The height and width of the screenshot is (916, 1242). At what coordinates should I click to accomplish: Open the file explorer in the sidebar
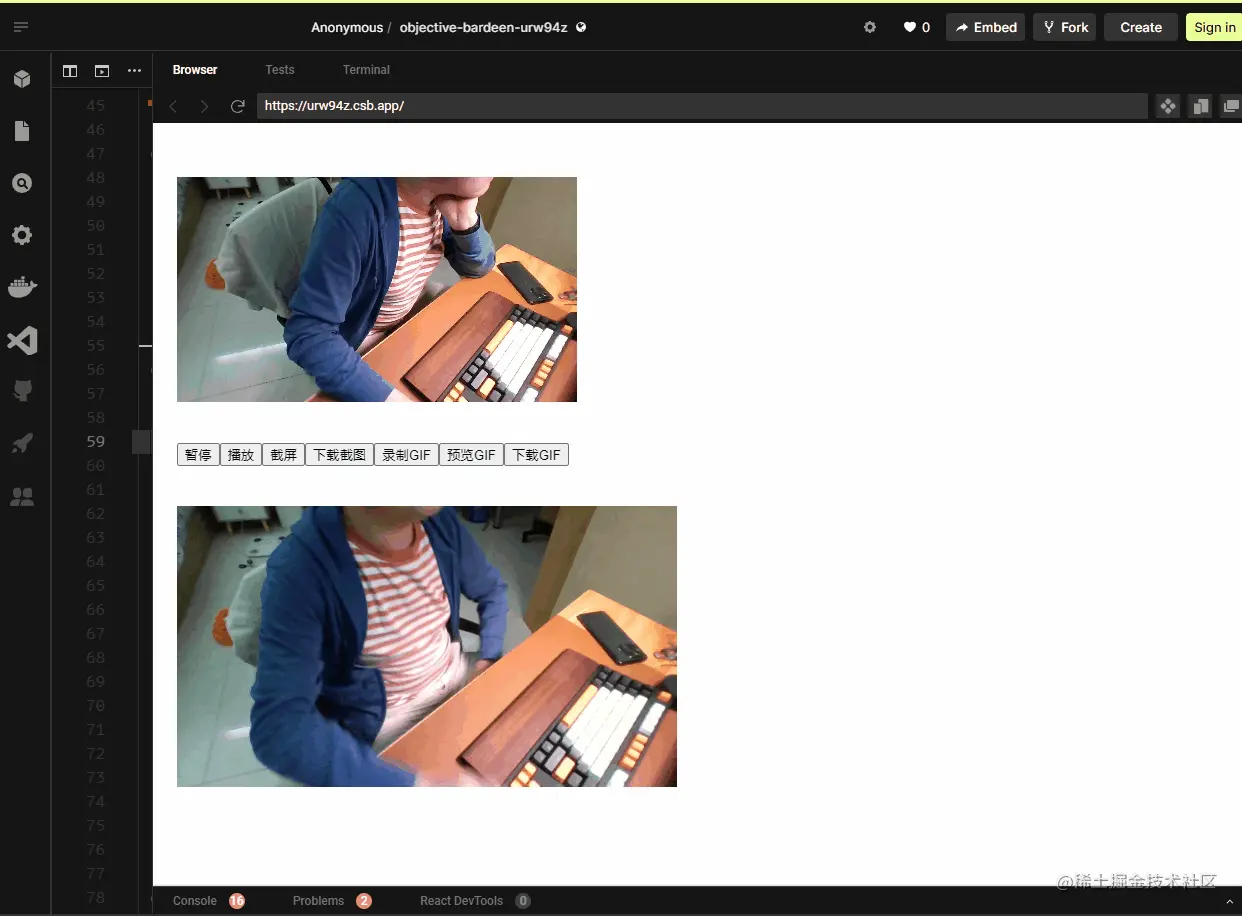click(x=22, y=131)
